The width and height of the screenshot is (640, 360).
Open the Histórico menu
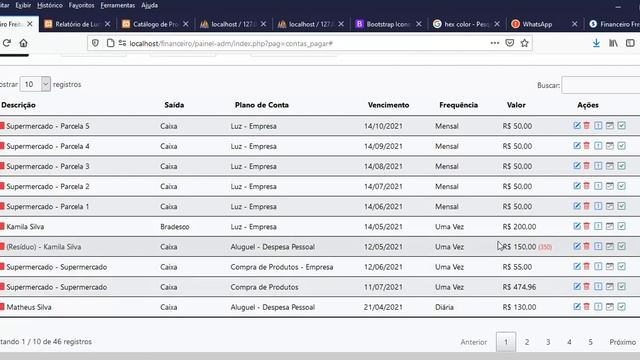coord(50,5)
